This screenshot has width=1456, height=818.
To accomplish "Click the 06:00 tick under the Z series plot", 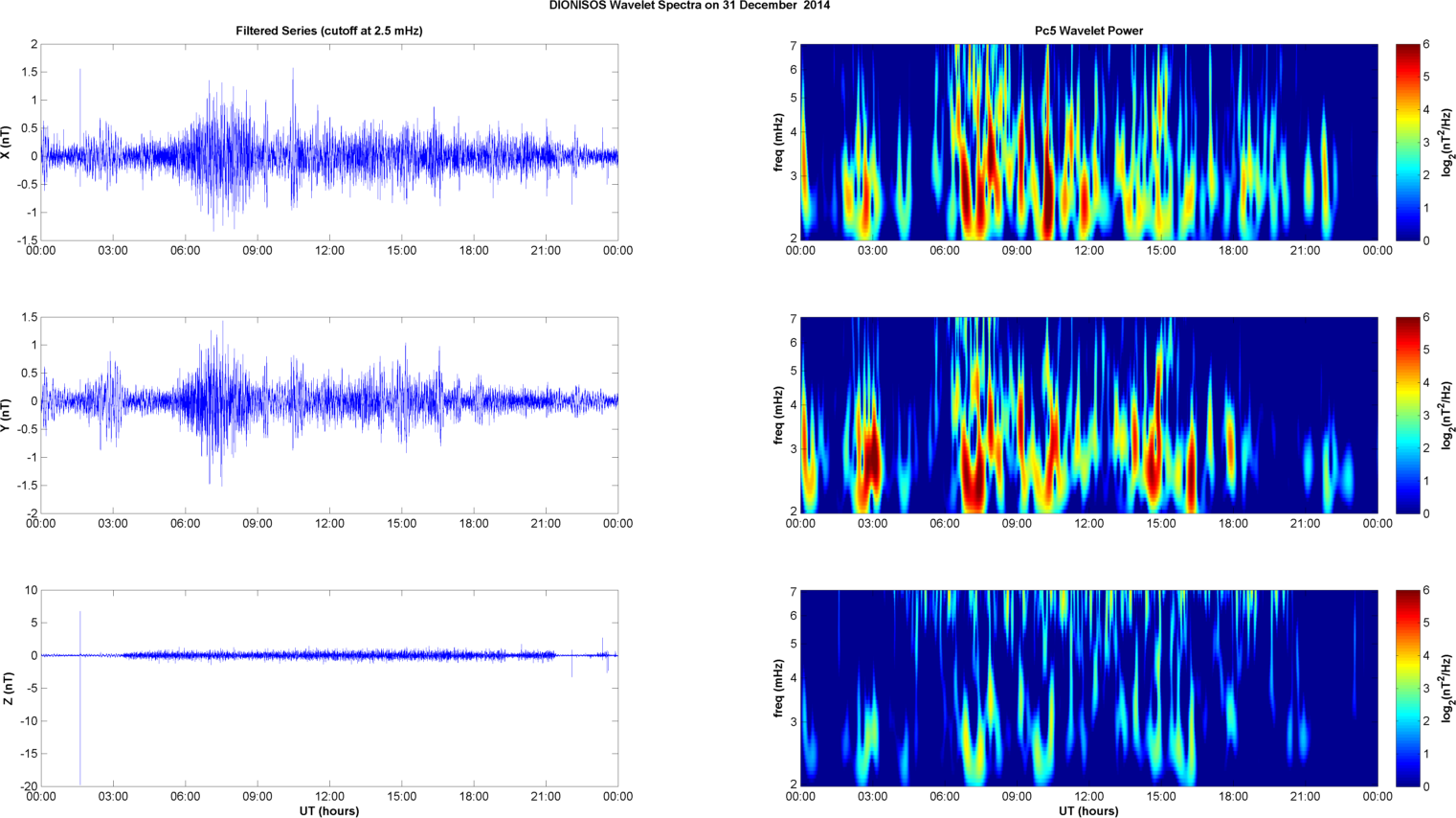I will point(185,797).
